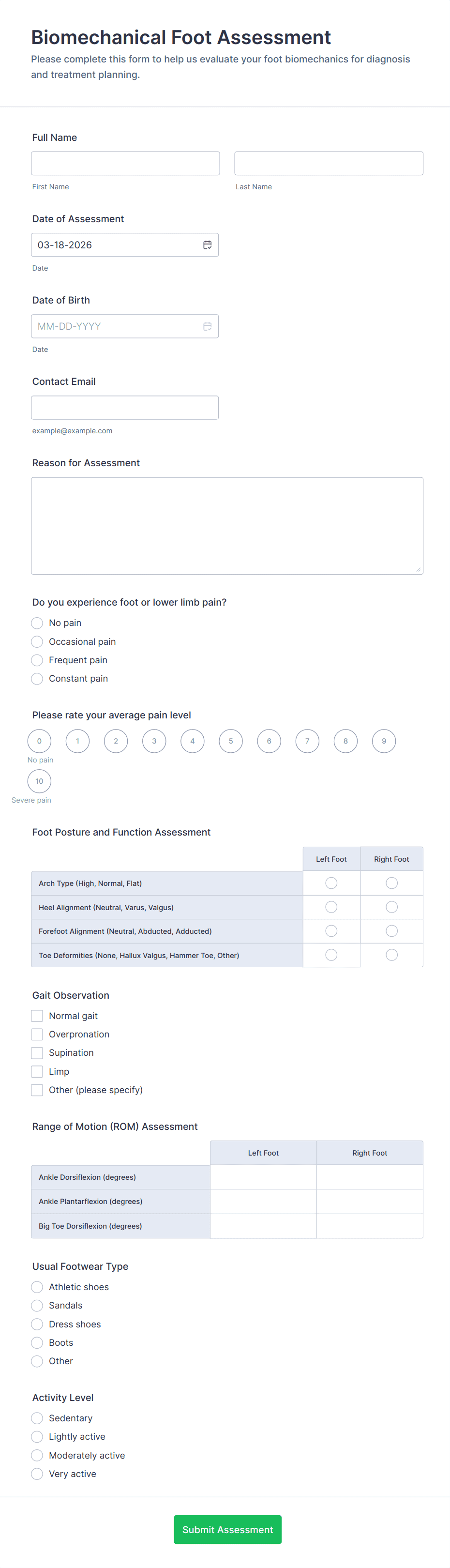Rate pain level as 7

307,741
